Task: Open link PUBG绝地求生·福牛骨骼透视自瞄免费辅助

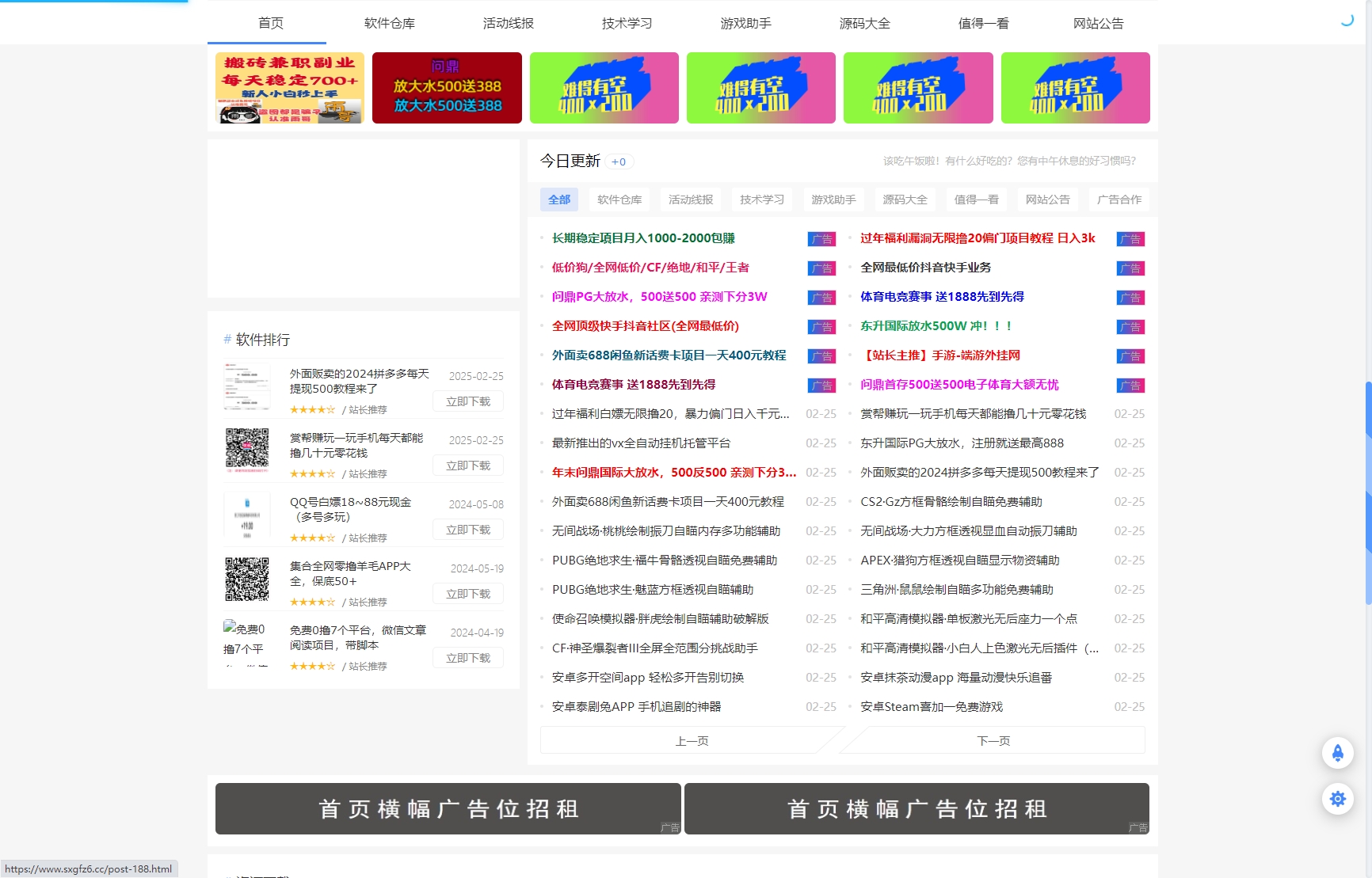Action: (x=665, y=561)
